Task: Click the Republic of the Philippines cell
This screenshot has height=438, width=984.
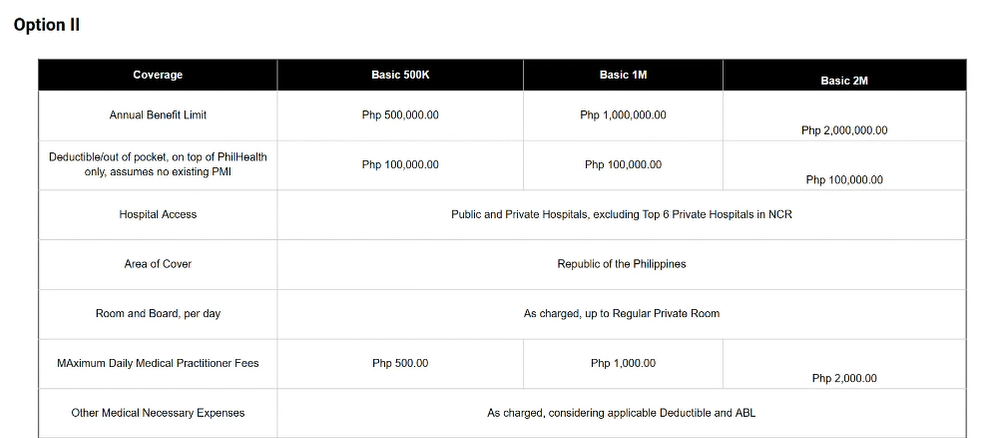Action: click(621, 264)
